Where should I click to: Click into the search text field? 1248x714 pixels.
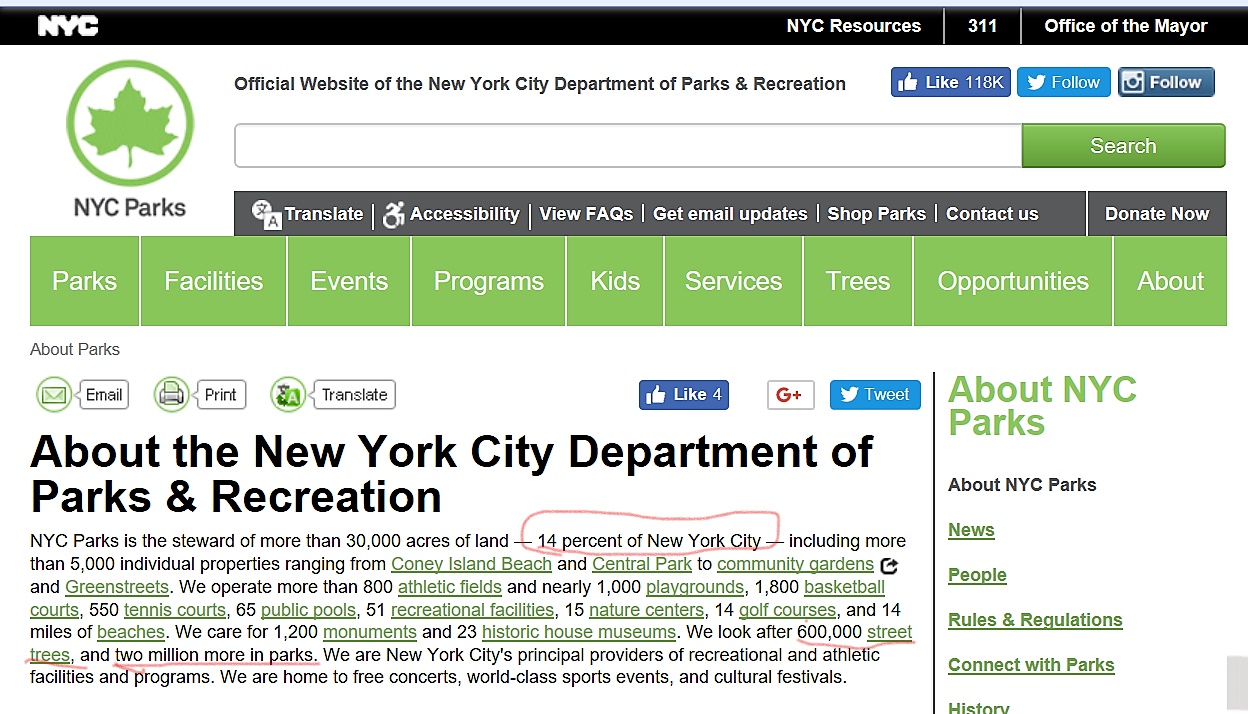[628, 146]
